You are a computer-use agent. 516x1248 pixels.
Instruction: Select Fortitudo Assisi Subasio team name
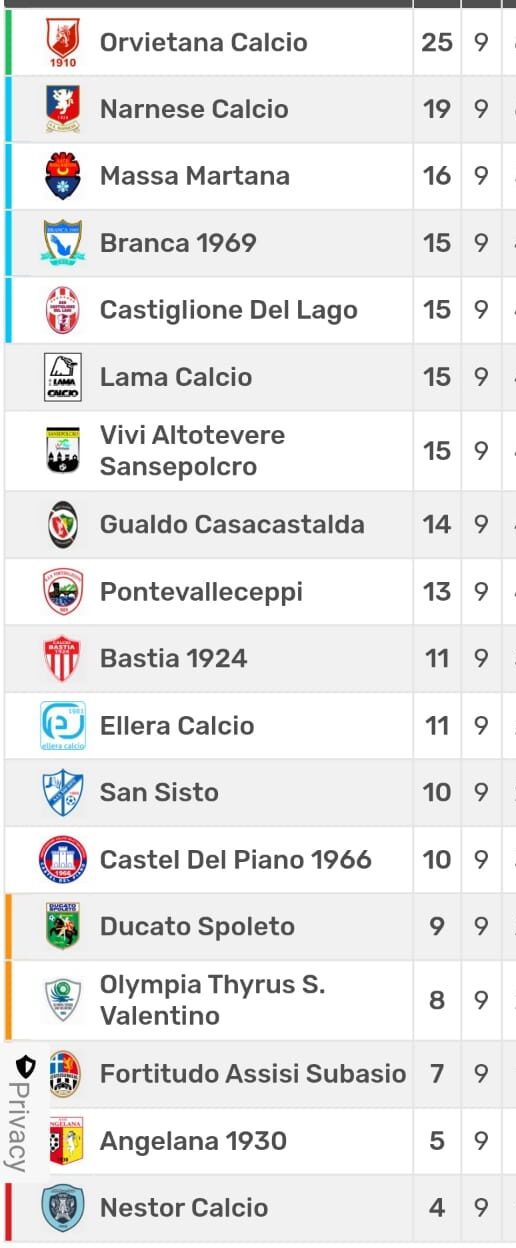253,1074
